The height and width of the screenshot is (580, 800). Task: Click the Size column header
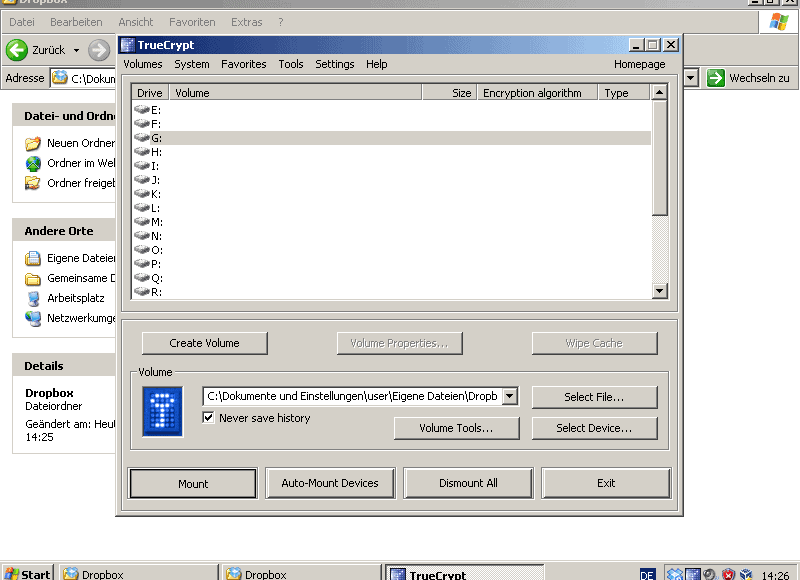click(449, 93)
